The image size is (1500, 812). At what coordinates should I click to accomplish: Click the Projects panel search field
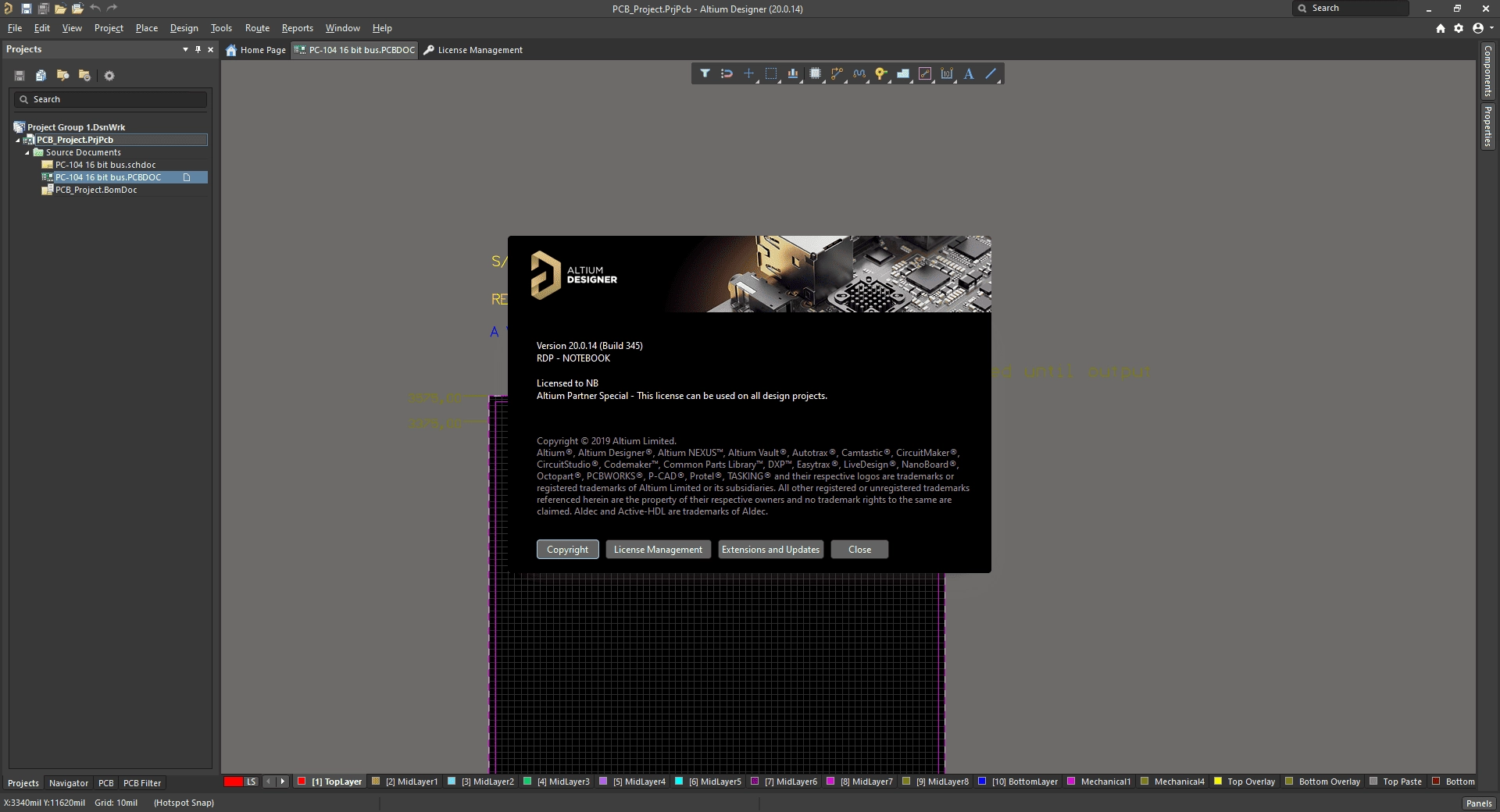coord(110,99)
